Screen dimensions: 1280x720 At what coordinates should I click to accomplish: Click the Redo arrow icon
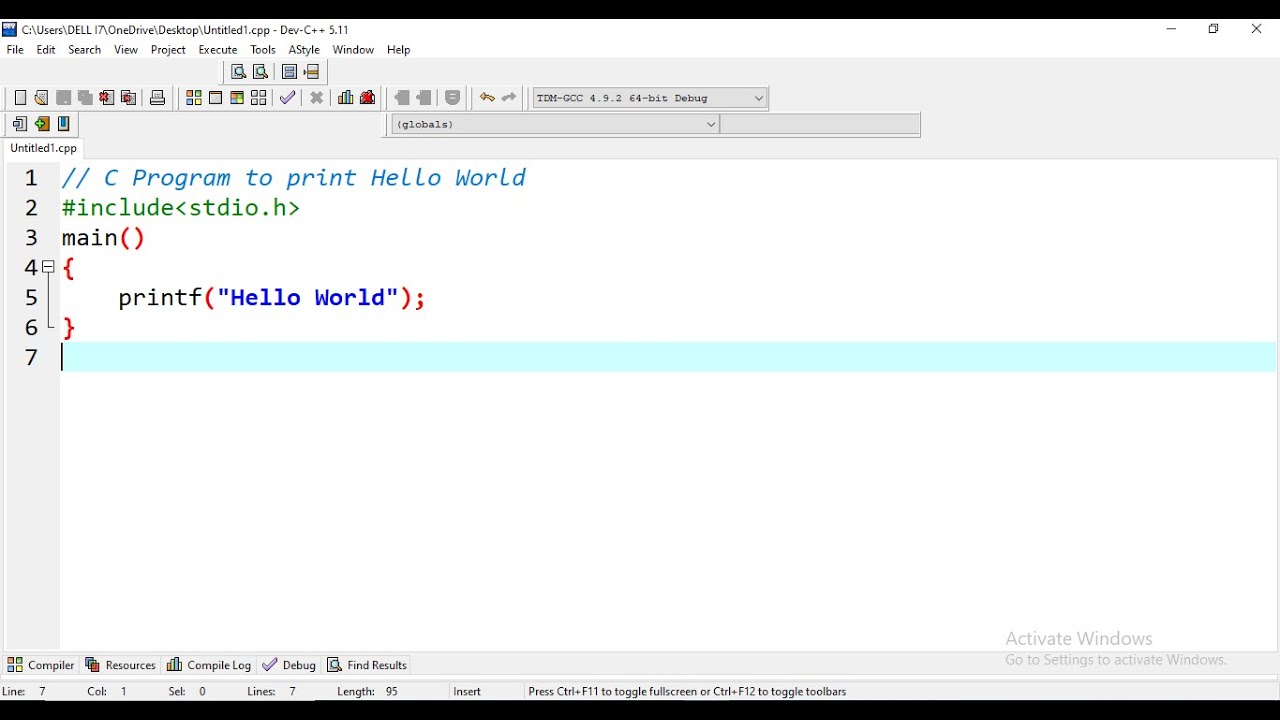tap(509, 98)
